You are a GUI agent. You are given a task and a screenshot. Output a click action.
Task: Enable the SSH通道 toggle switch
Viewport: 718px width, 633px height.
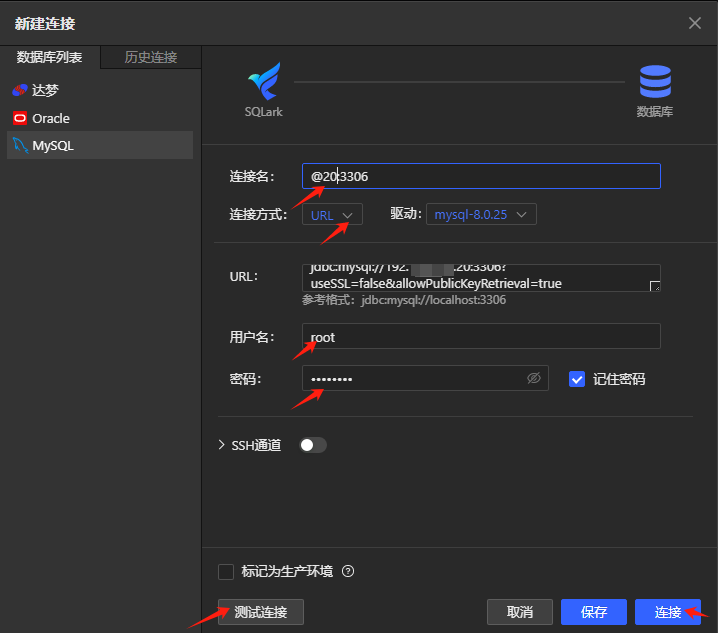pos(313,445)
